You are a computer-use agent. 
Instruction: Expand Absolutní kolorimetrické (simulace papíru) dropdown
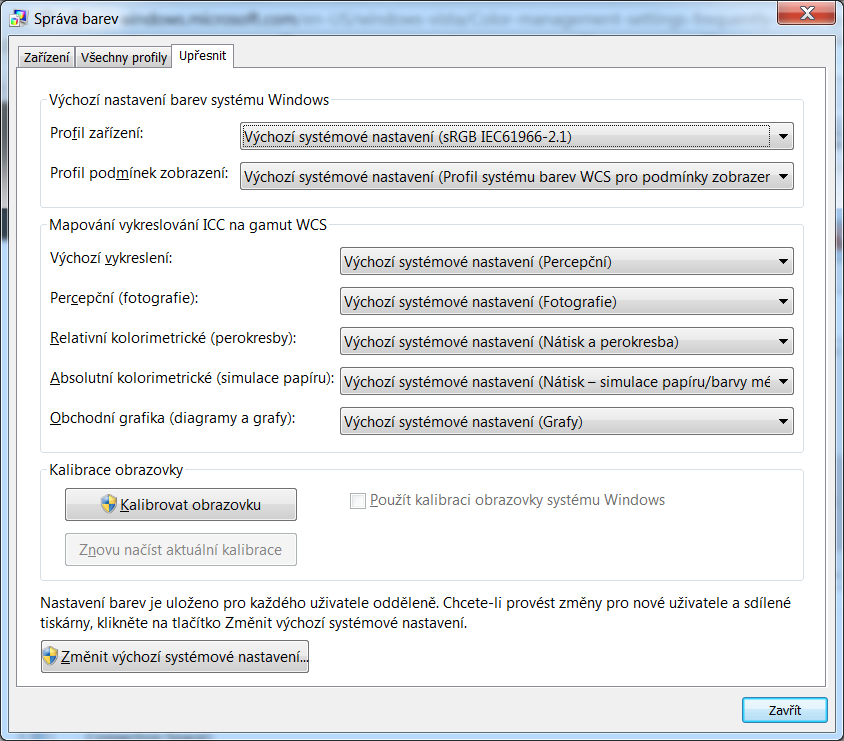tap(783, 382)
